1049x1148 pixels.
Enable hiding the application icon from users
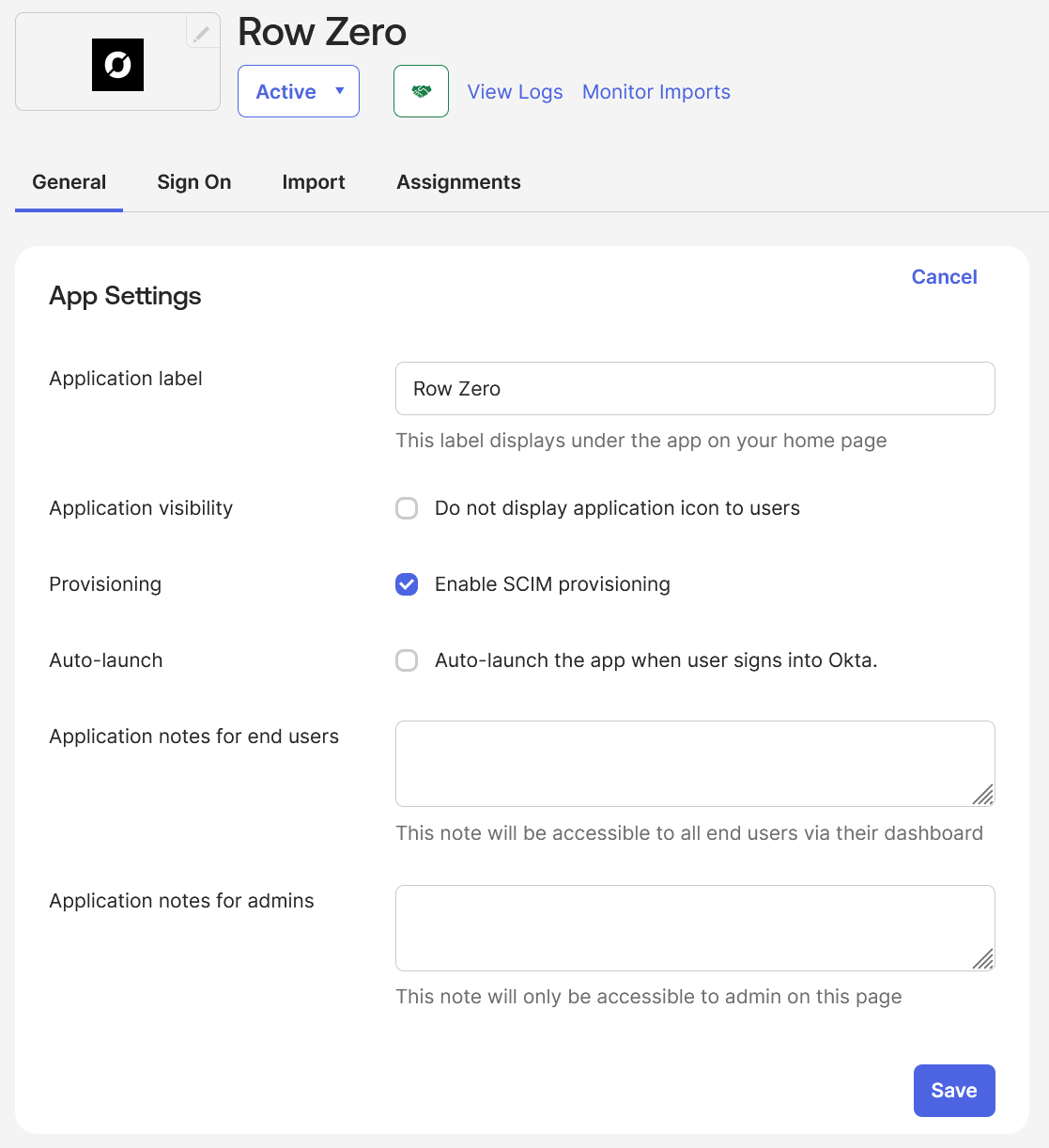coord(407,508)
